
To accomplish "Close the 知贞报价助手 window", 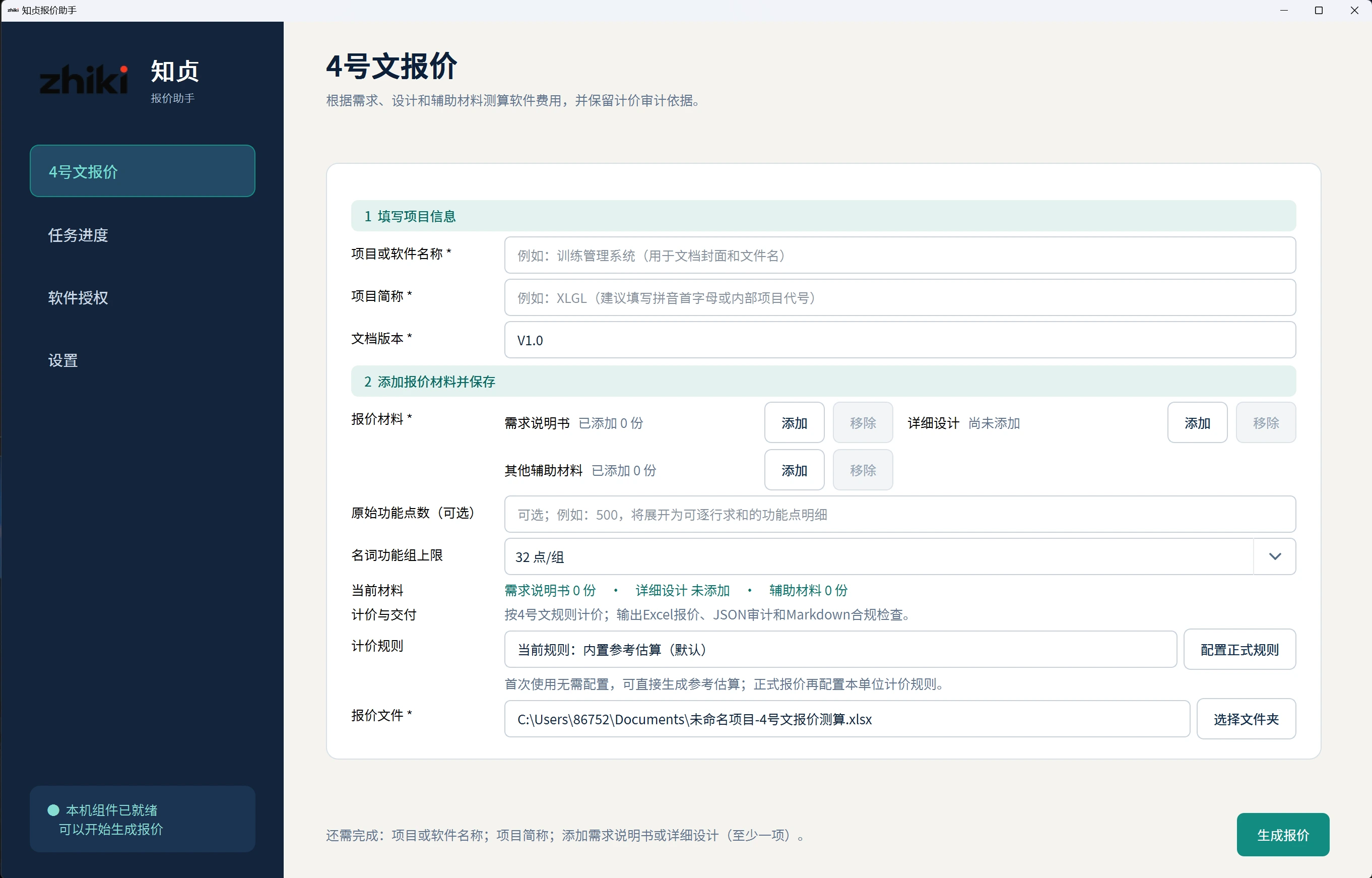I will [1354, 10].
